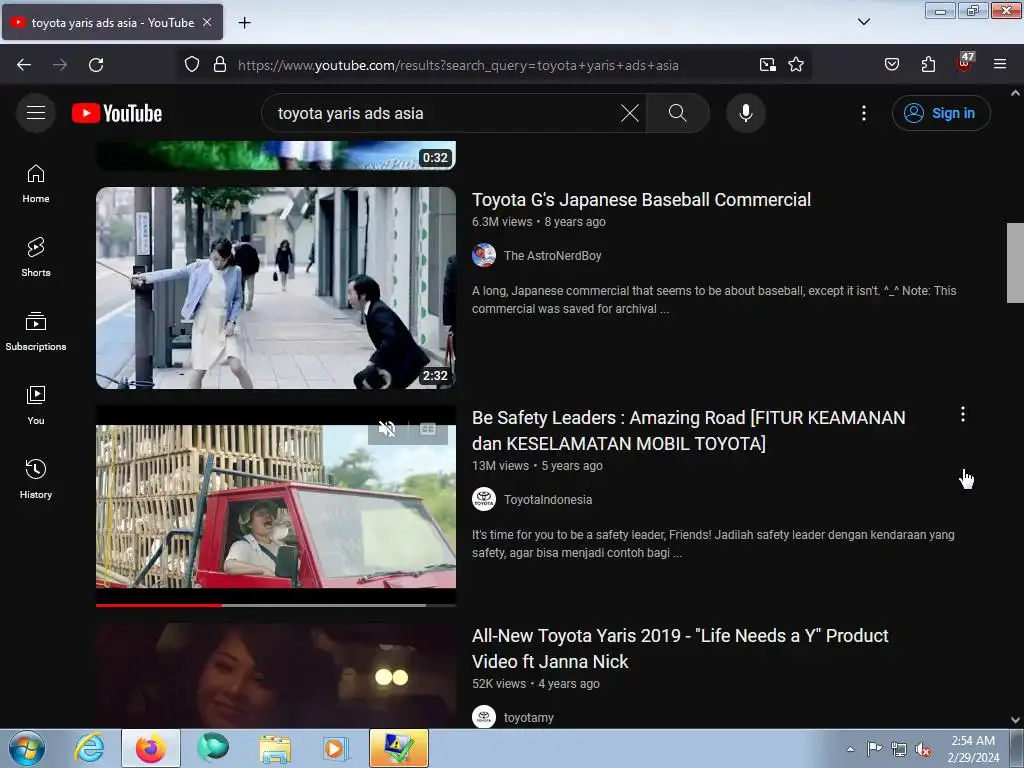Open the file explorer taskbar folder
1024x768 pixels.
click(275, 748)
